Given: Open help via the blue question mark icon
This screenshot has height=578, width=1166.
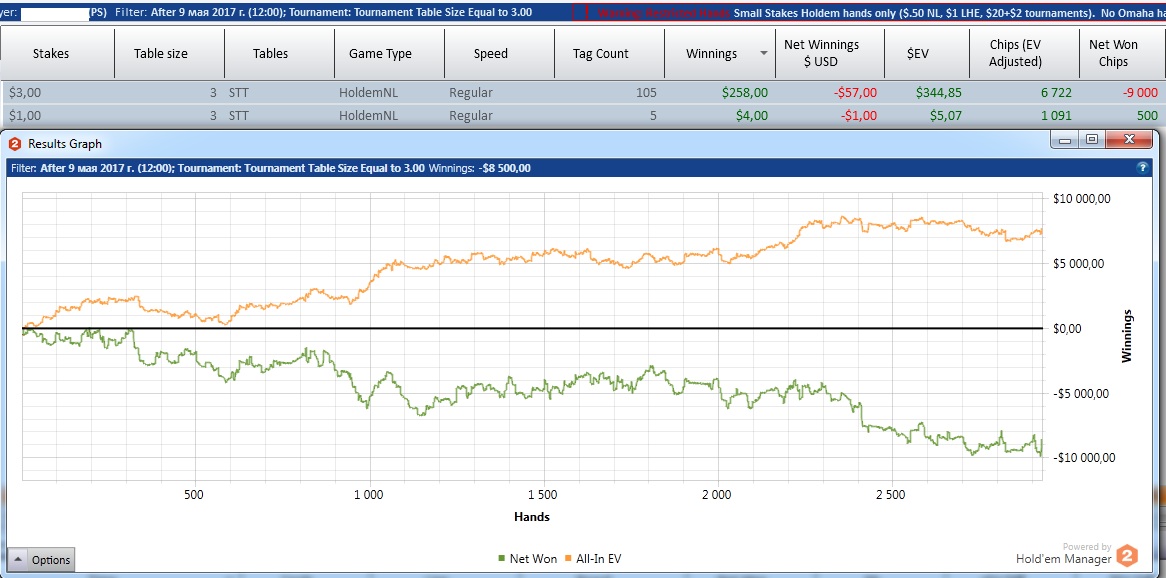Looking at the screenshot, I should pos(1142,168).
